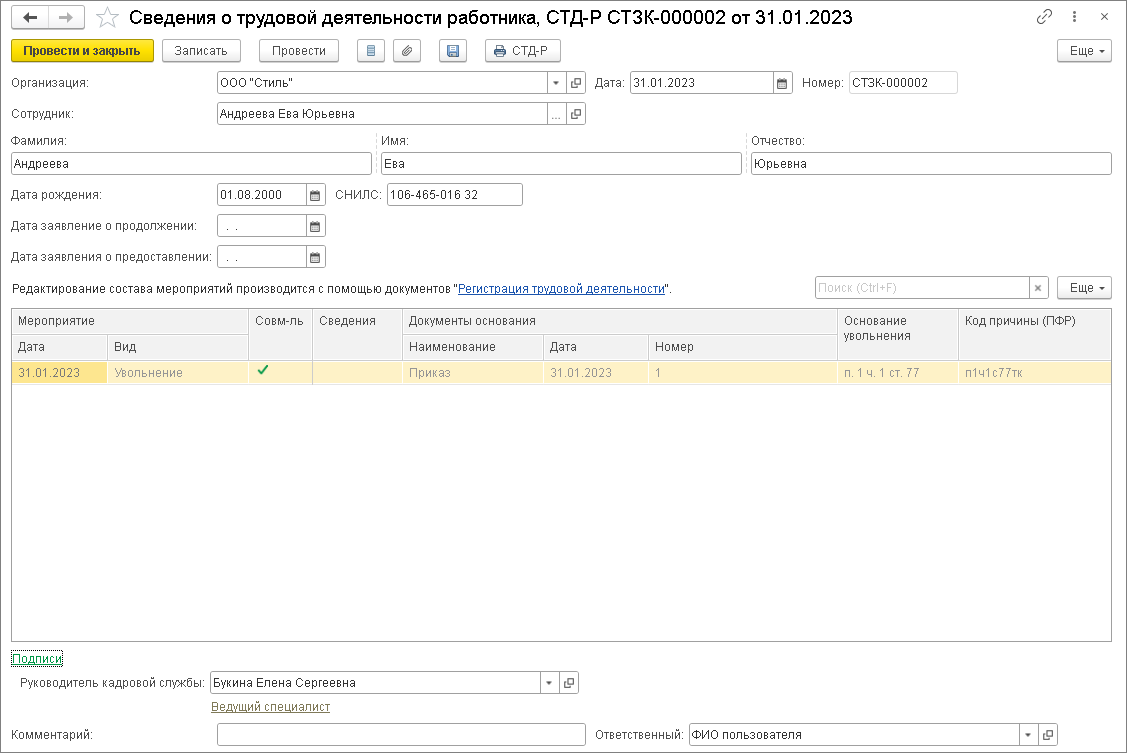The width and height of the screenshot is (1127, 753).
Task: Open the Сотрудник record card
Action: 576,114
